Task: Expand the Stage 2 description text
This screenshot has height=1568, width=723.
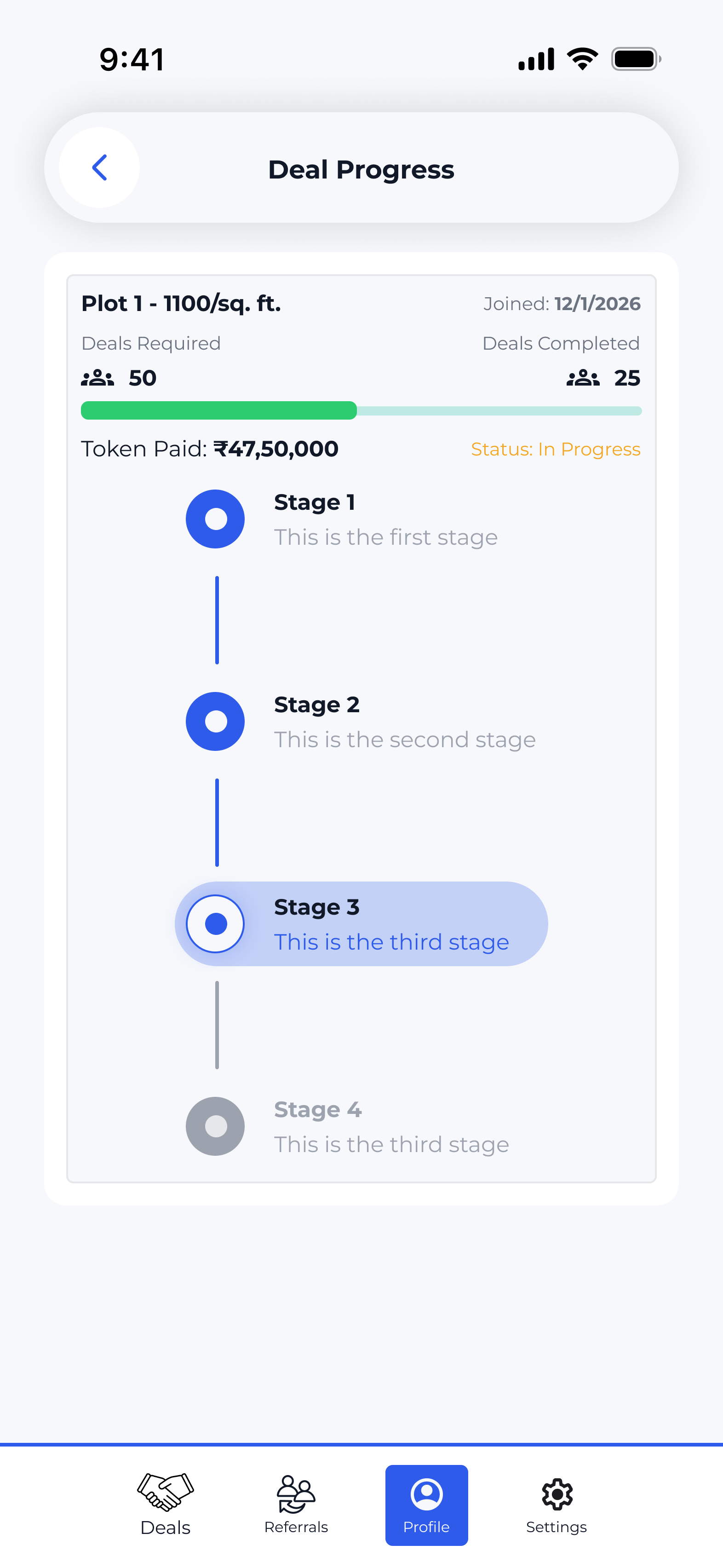Action: click(x=404, y=739)
